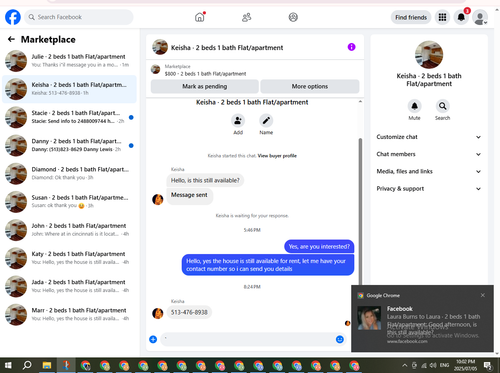Click the Find friends button
The height and width of the screenshot is (373, 500).
click(411, 17)
